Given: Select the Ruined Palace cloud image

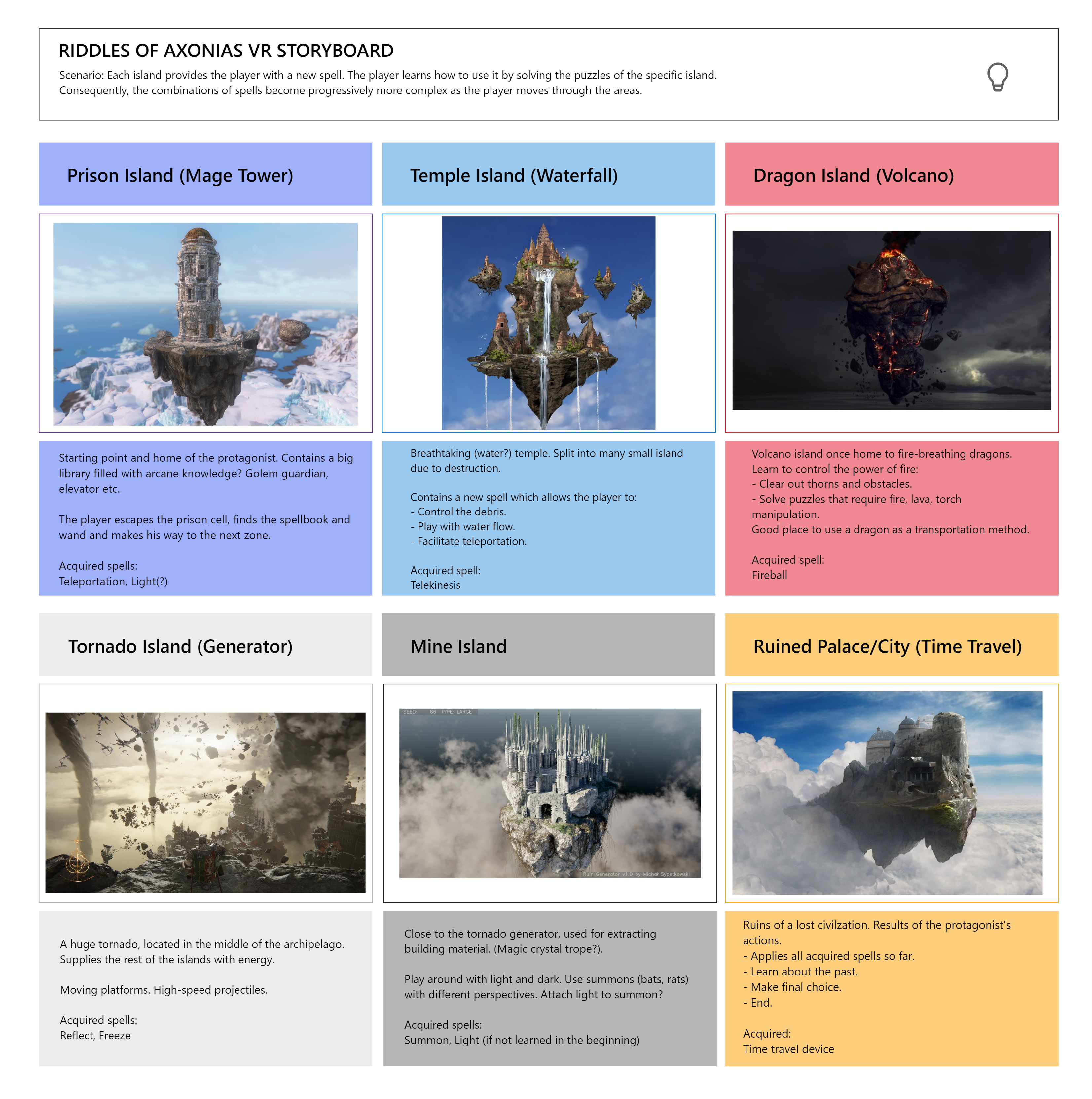Looking at the screenshot, I should (887, 793).
